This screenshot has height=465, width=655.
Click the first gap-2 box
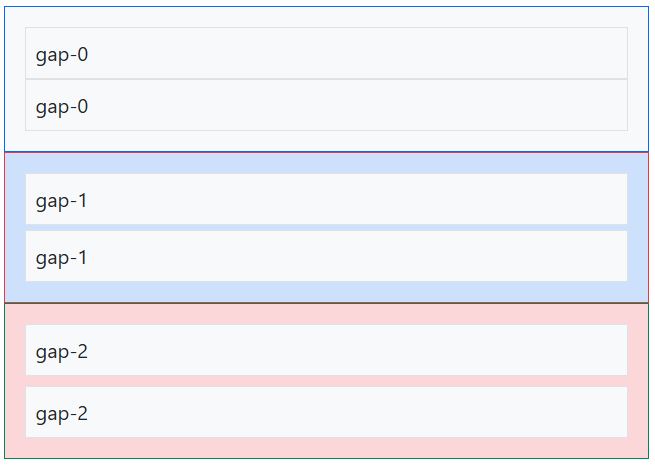326,350
